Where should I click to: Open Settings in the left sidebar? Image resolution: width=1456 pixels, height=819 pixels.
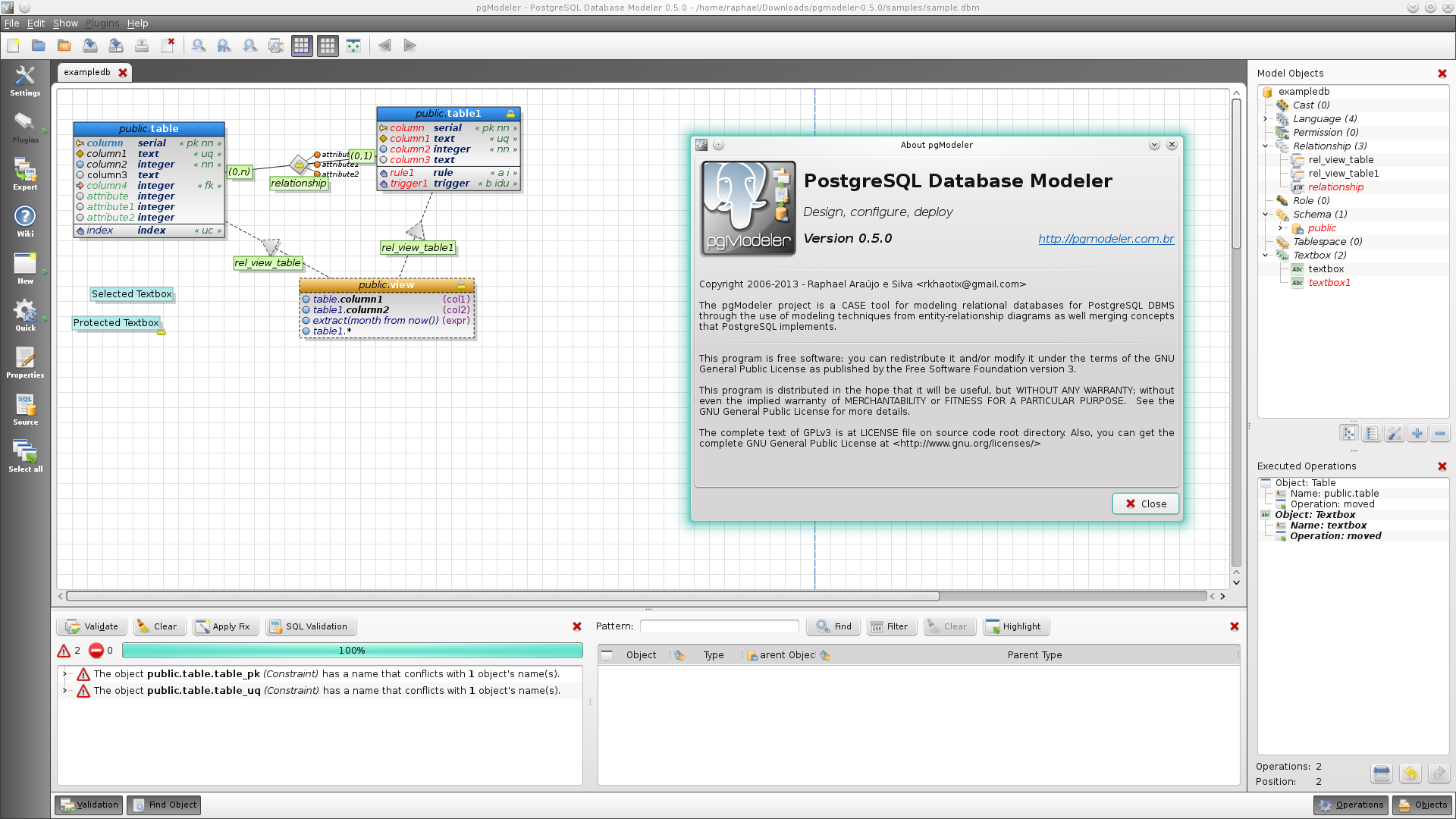pos(25,80)
